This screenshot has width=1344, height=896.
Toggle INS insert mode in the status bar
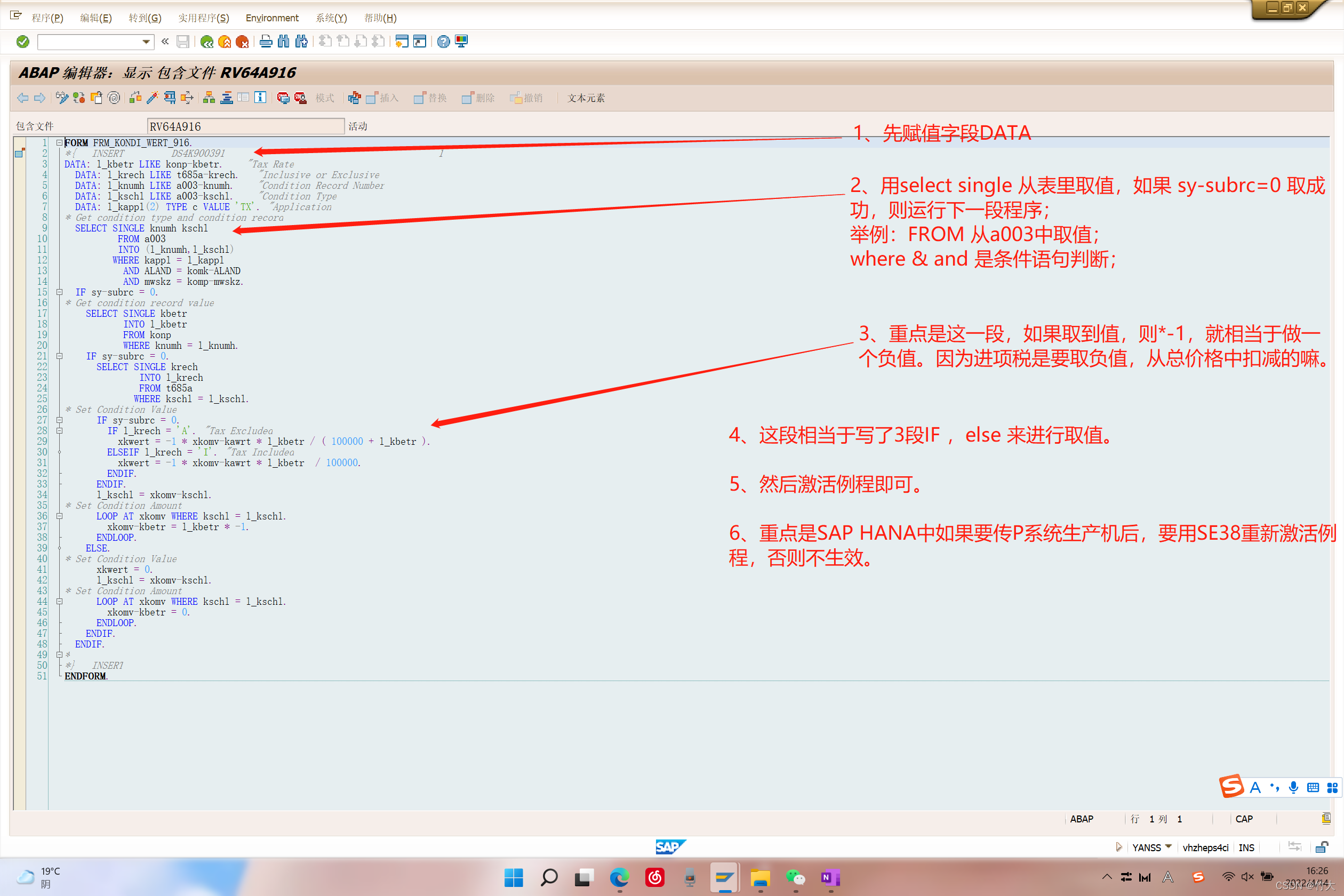pos(1246,847)
